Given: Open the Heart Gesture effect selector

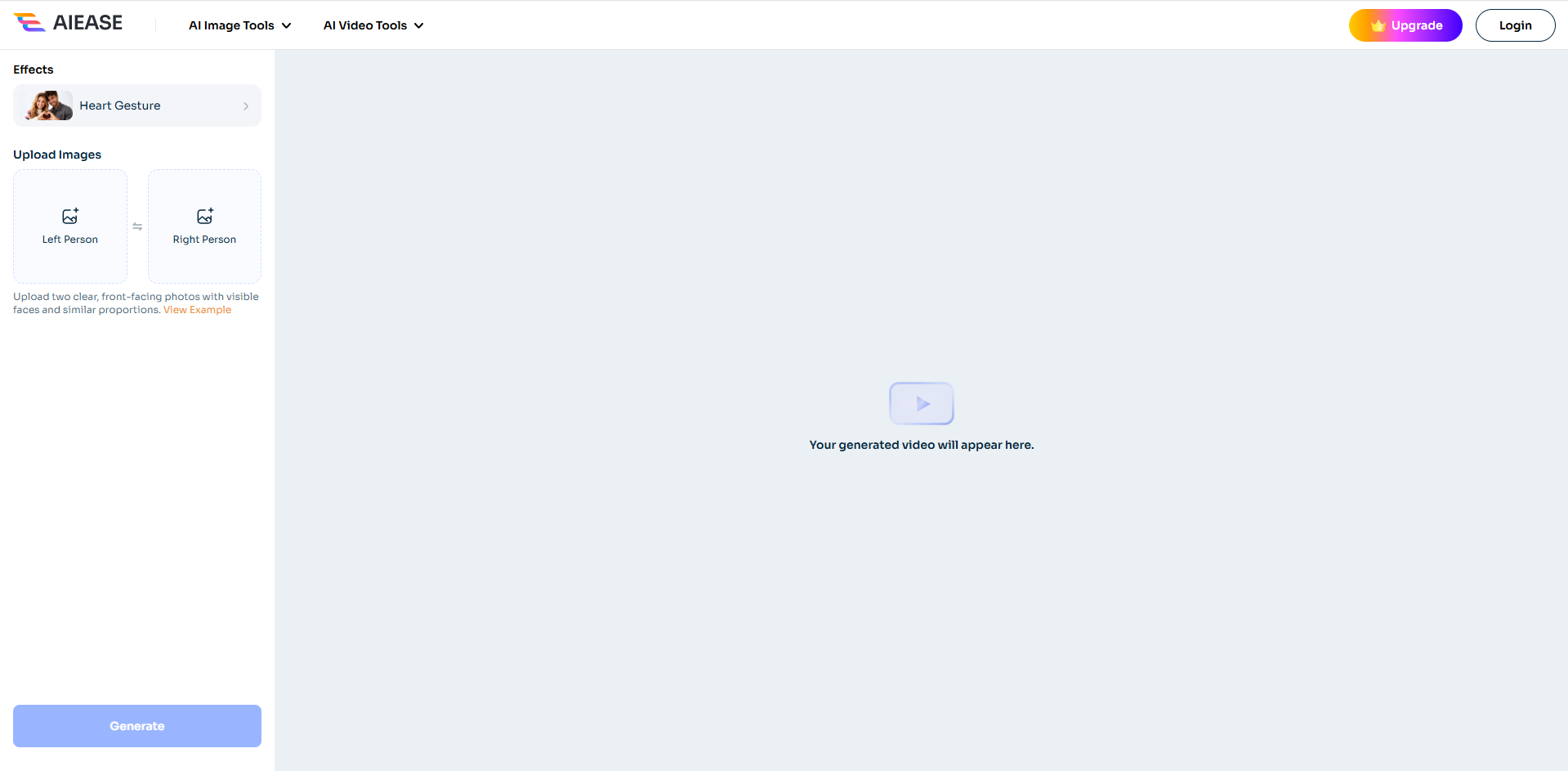Looking at the screenshot, I should [137, 105].
